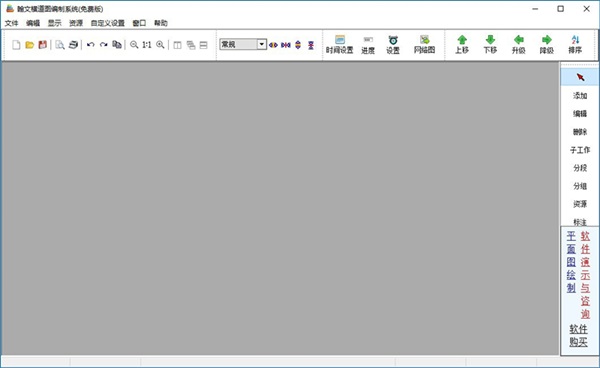Open the 网络图 network diagram view

coord(424,45)
